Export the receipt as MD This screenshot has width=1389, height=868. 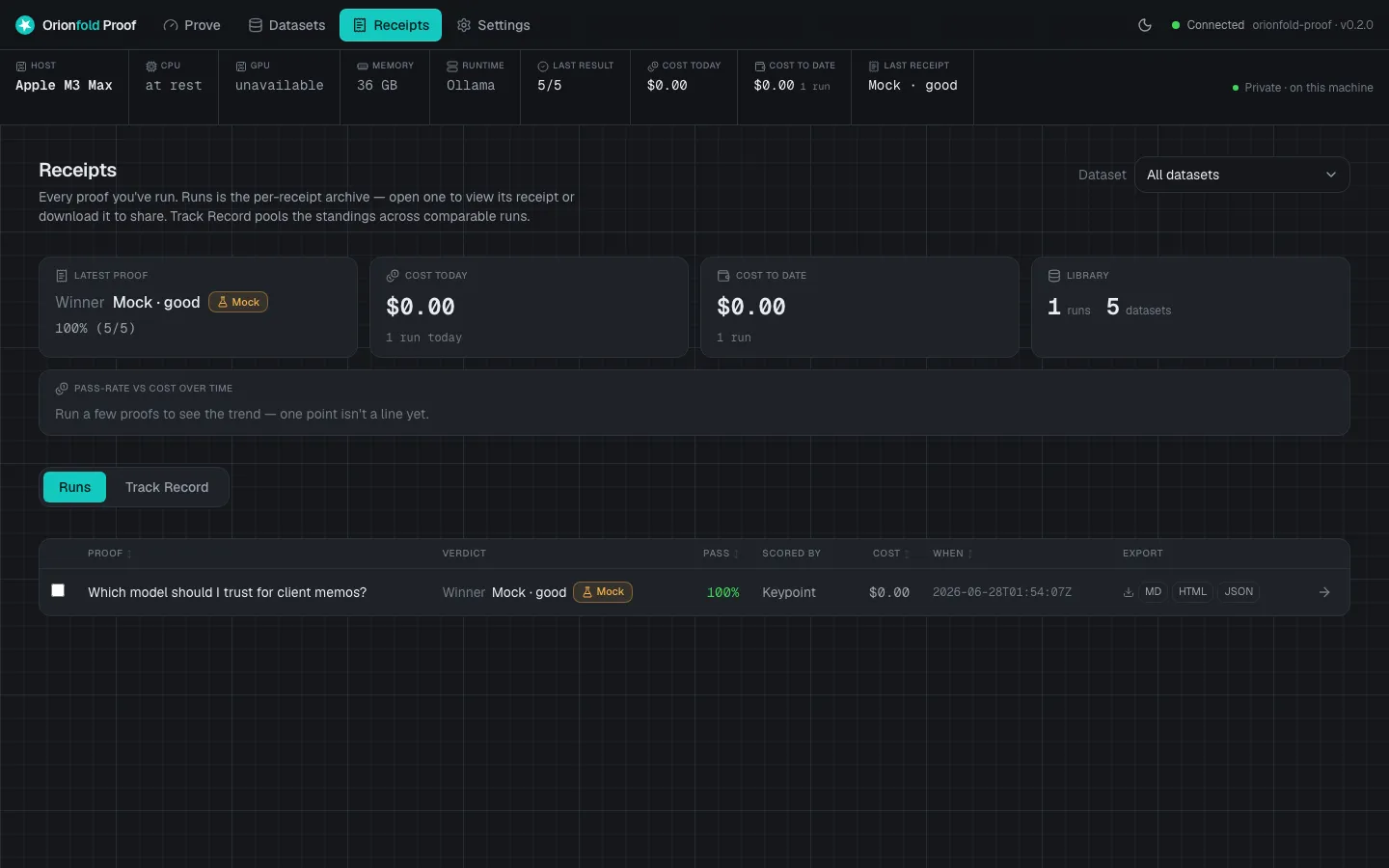pyautogui.click(x=1153, y=592)
